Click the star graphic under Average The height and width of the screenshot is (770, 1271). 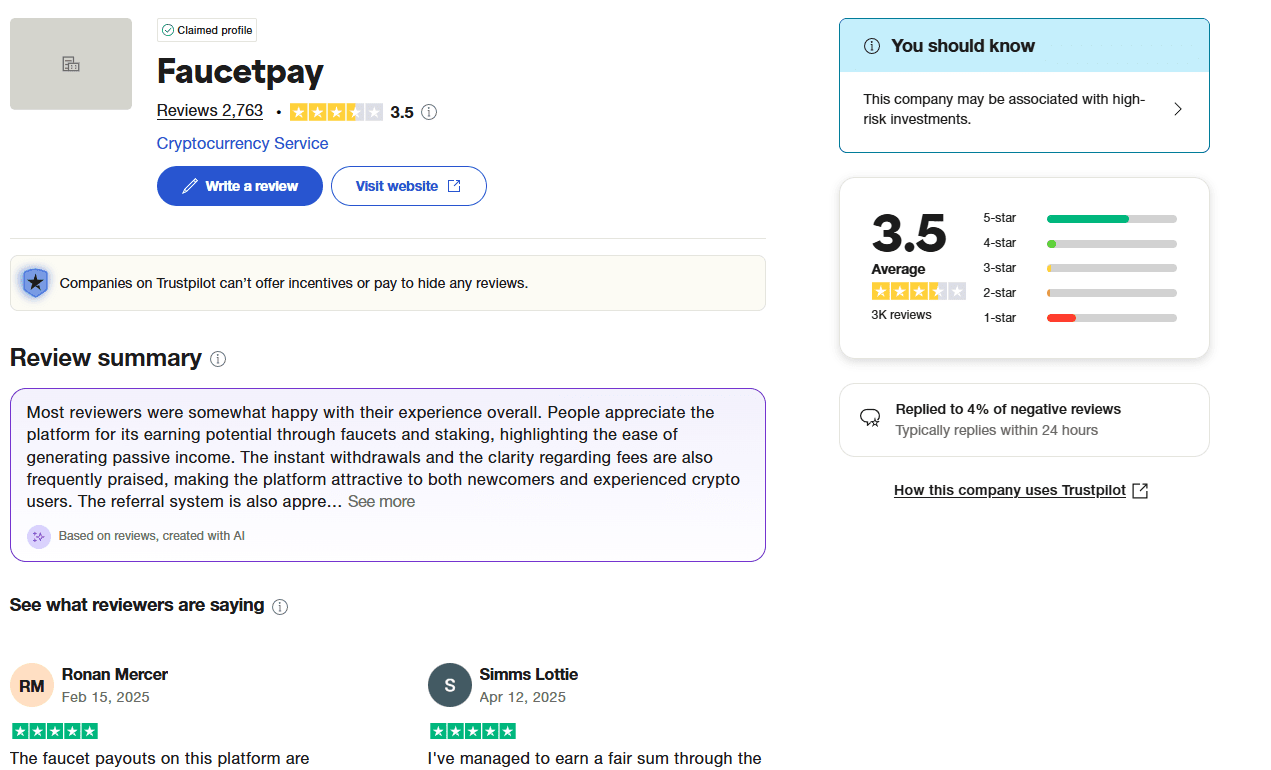point(919,291)
